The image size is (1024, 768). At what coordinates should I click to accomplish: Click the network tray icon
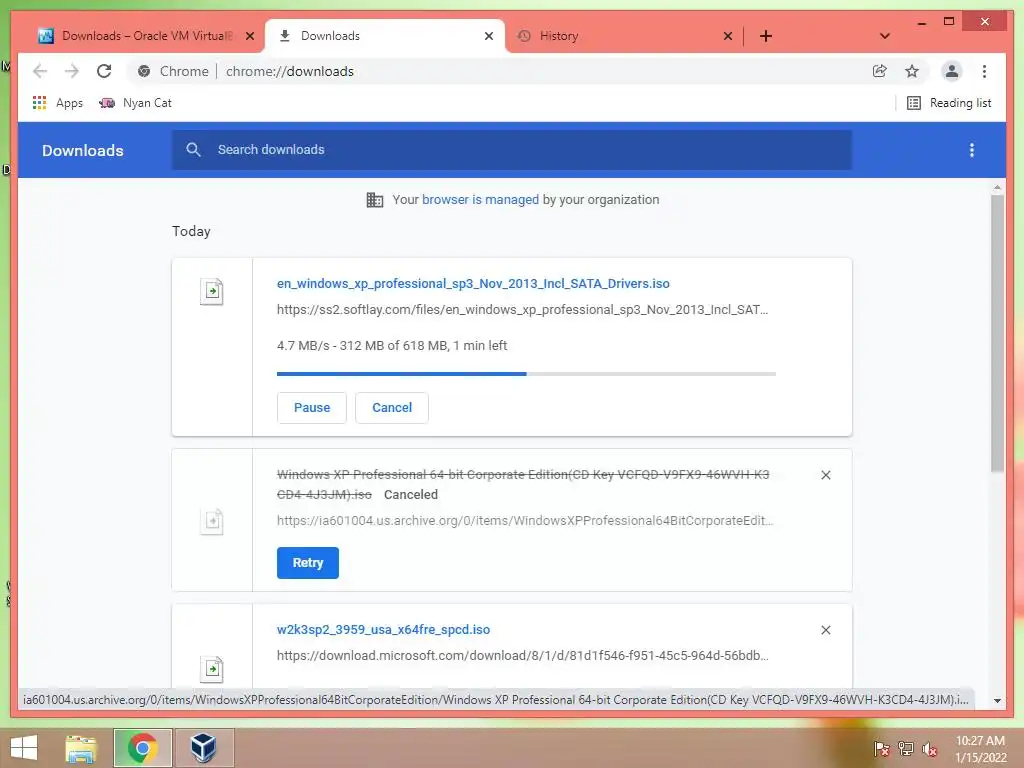[x=906, y=749]
